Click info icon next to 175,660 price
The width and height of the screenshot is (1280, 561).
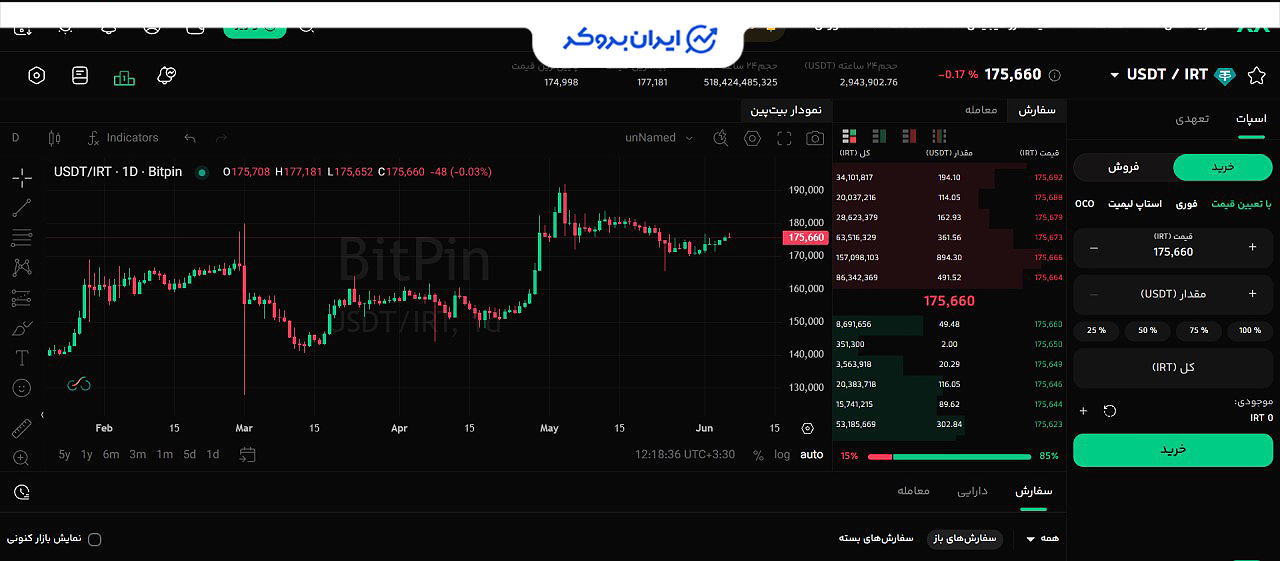pos(1054,75)
